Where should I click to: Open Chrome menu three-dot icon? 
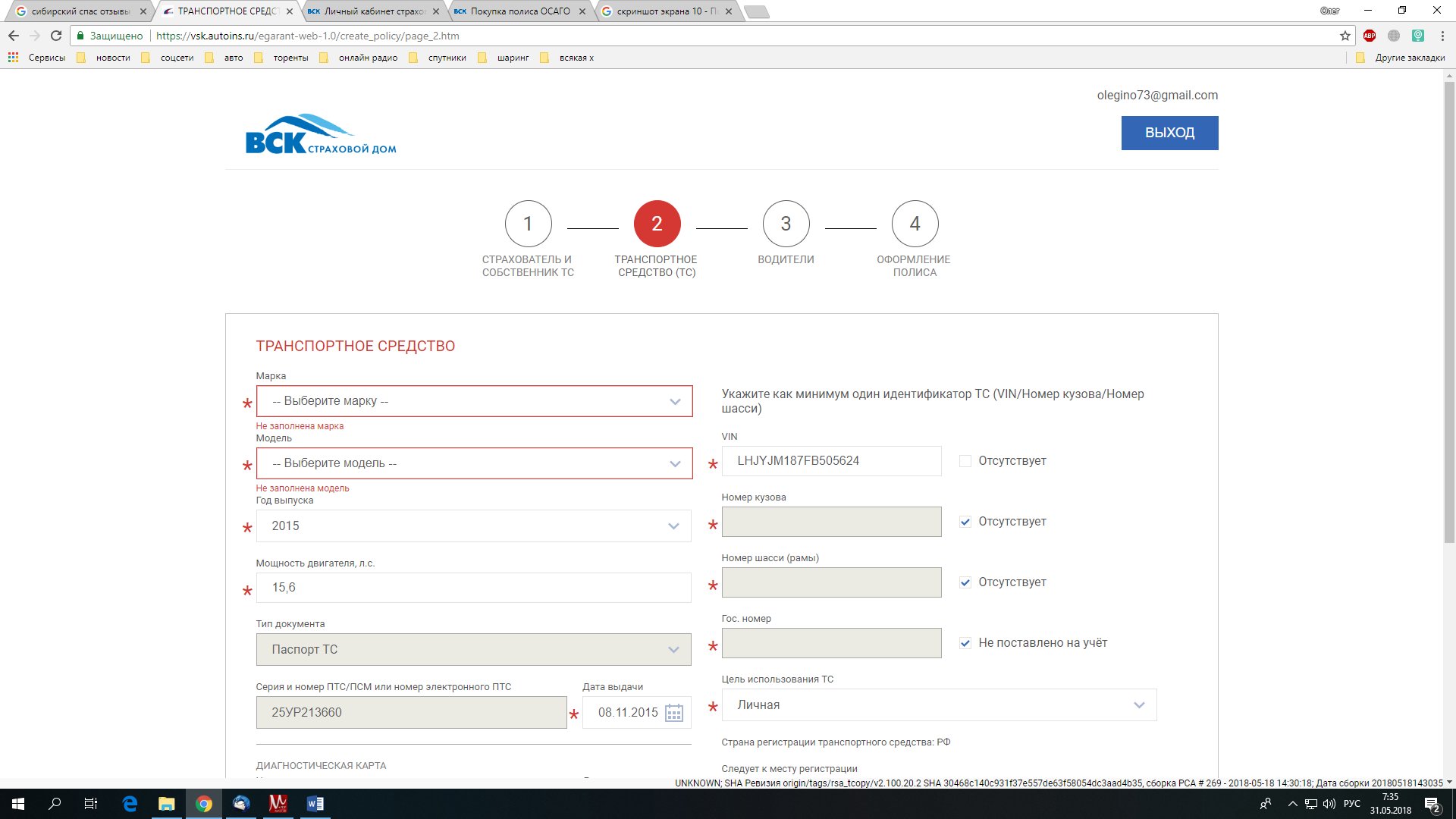[1442, 36]
